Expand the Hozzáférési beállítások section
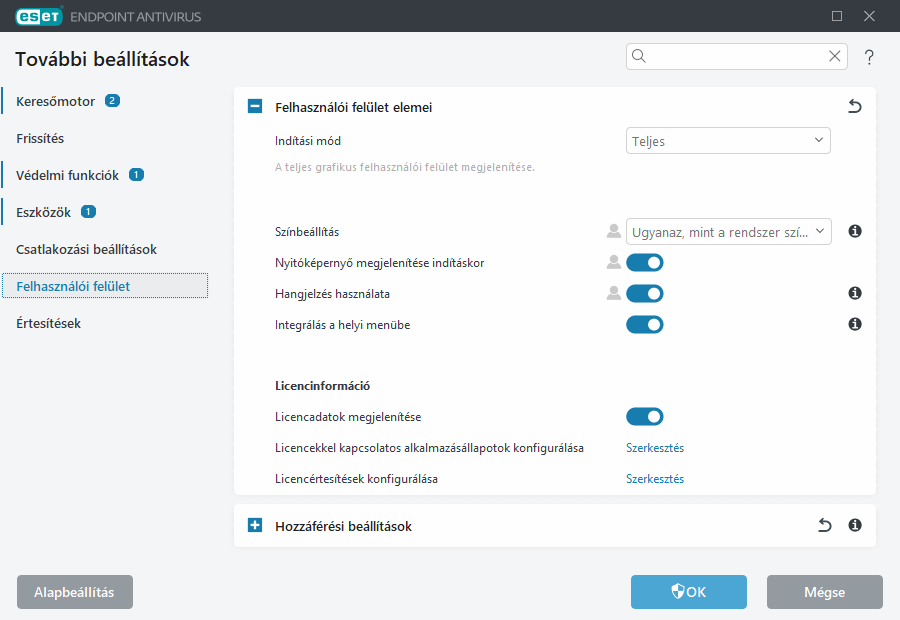 click(x=255, y=524)
